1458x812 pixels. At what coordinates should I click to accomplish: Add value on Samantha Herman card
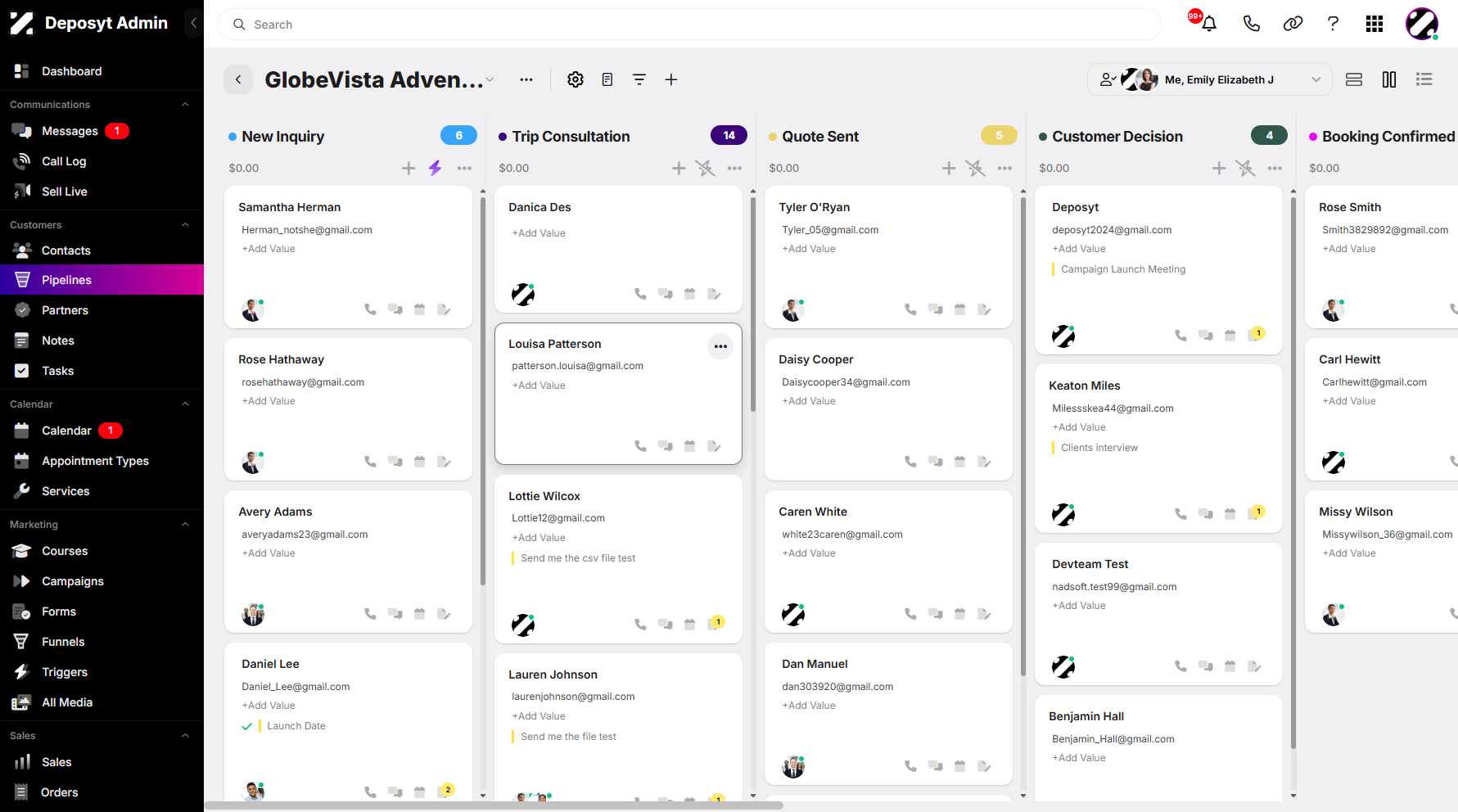269,249
